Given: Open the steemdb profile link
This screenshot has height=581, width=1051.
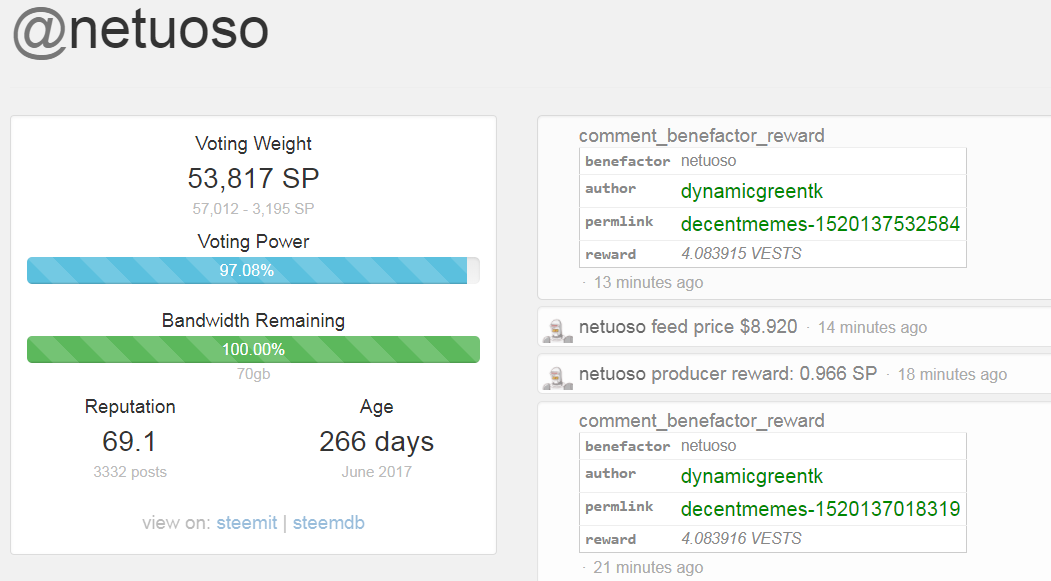Looking at the screenshot, I should [330, 523].
